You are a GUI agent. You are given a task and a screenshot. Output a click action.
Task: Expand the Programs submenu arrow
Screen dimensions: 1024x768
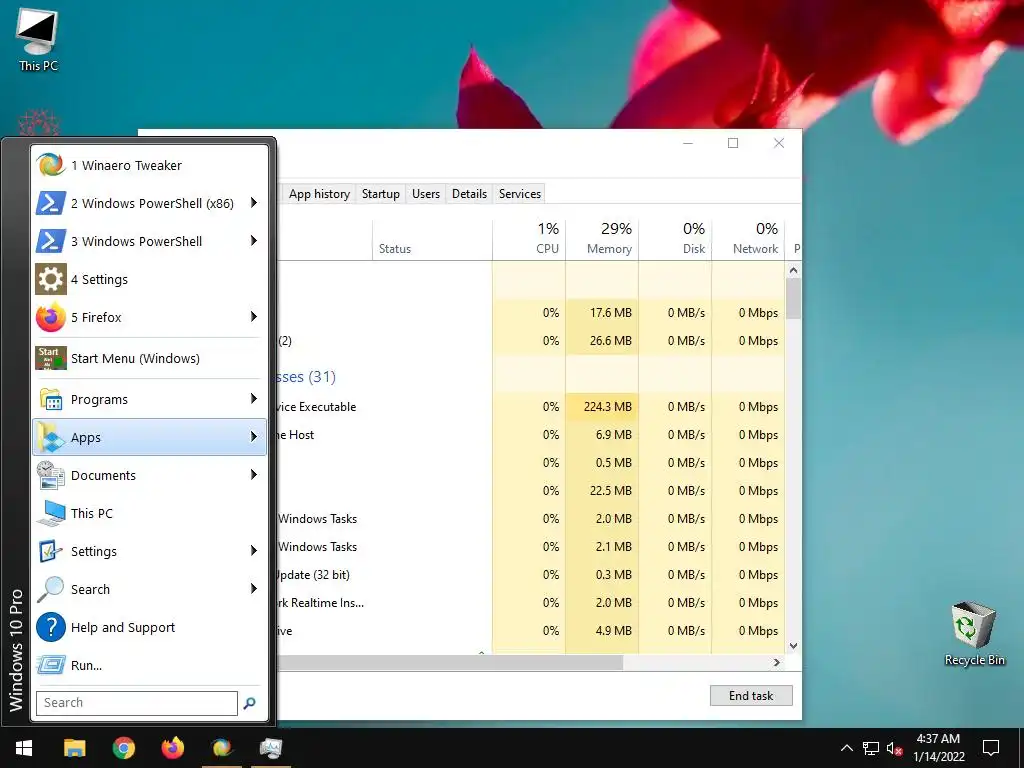click(x=254, y=399)
